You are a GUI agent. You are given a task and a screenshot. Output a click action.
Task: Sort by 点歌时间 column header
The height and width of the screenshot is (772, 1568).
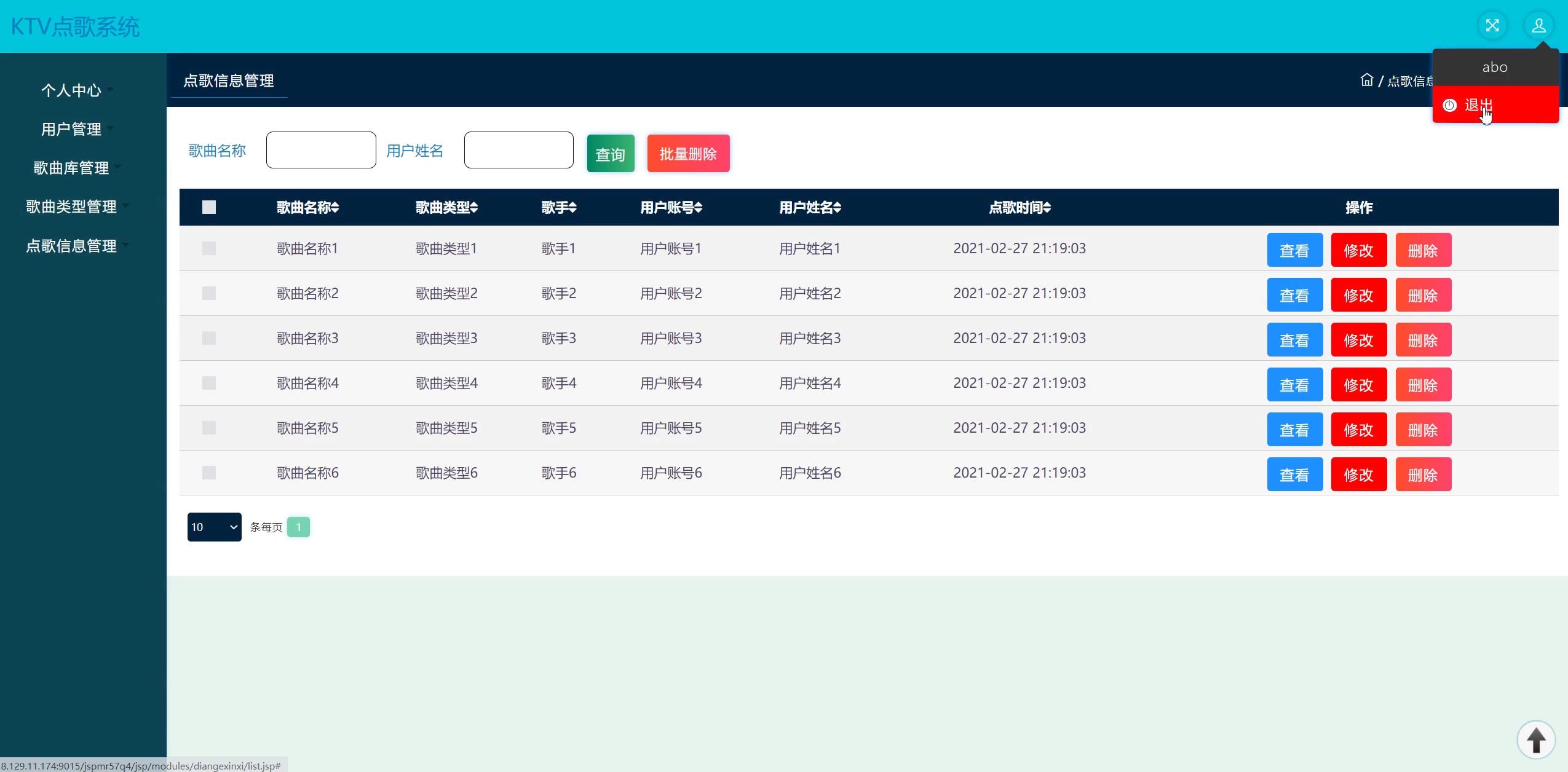coord(1020,208)
